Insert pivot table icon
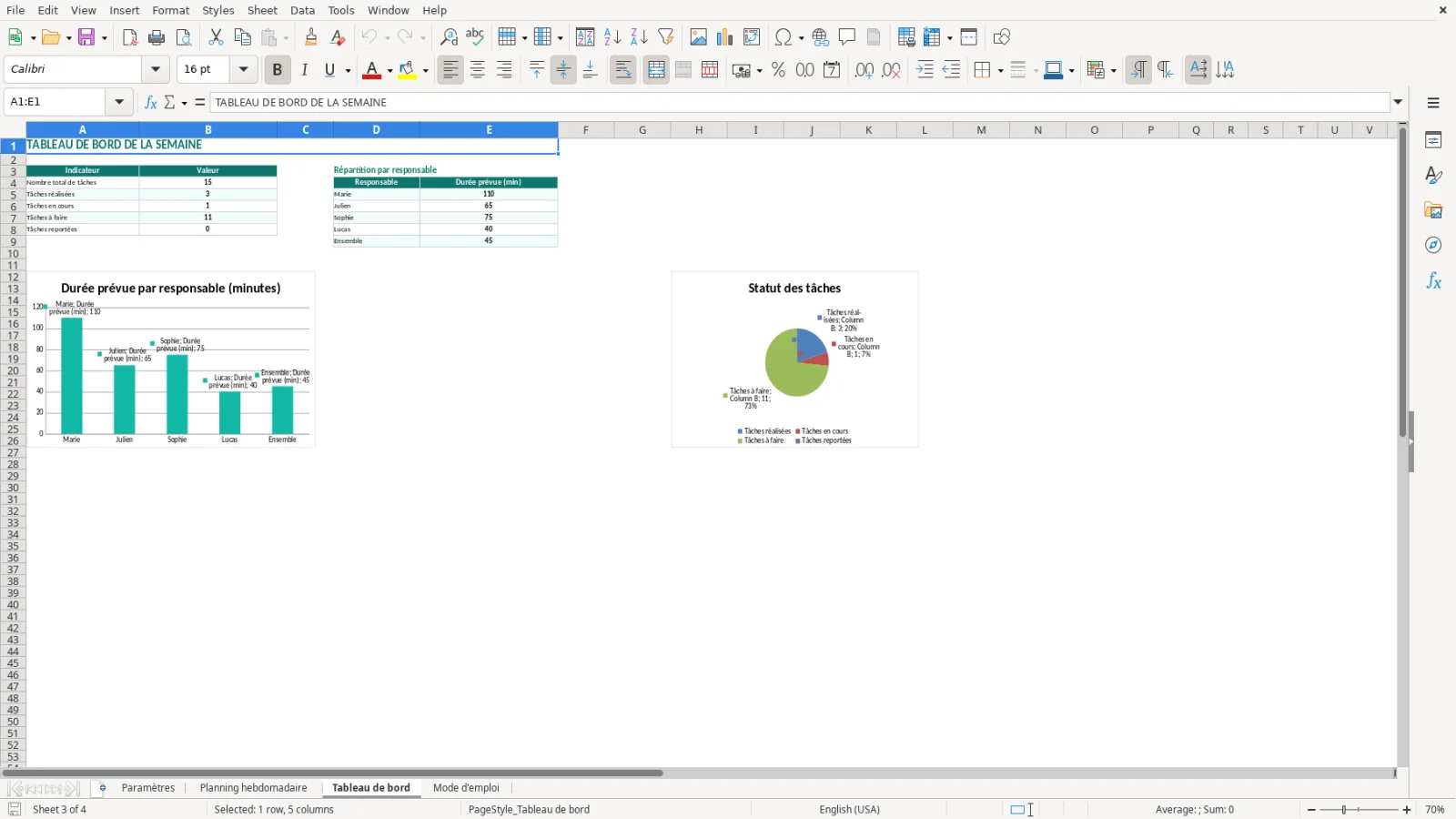 (x=752, y=37)
